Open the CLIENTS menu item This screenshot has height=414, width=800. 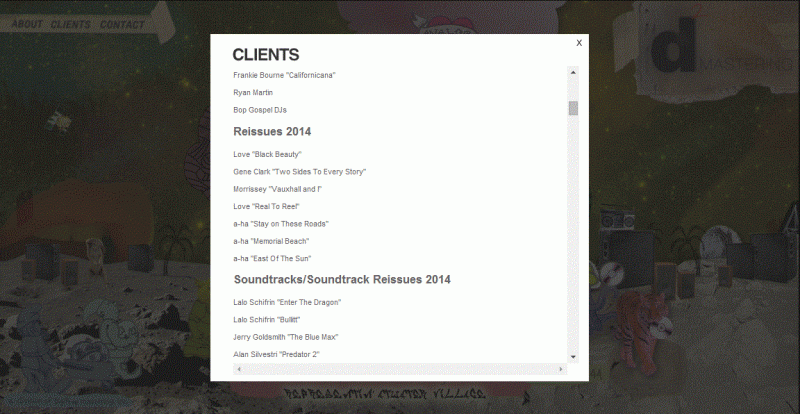point(71,25)
